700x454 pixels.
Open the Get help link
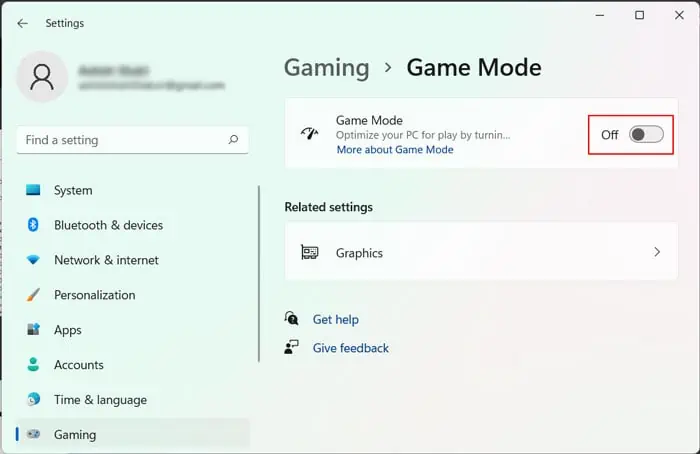335,320
